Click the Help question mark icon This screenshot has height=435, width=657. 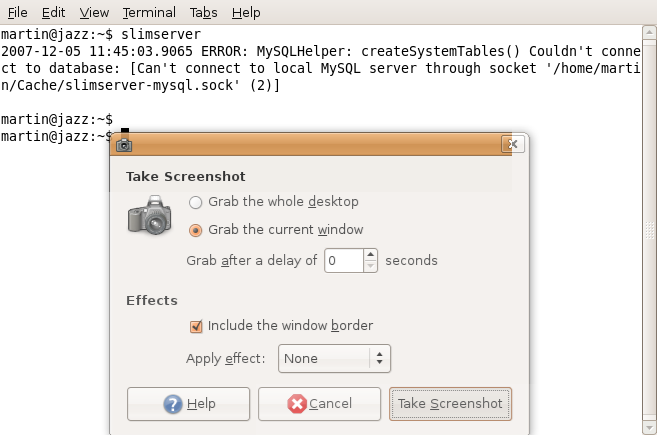(173, 404)
